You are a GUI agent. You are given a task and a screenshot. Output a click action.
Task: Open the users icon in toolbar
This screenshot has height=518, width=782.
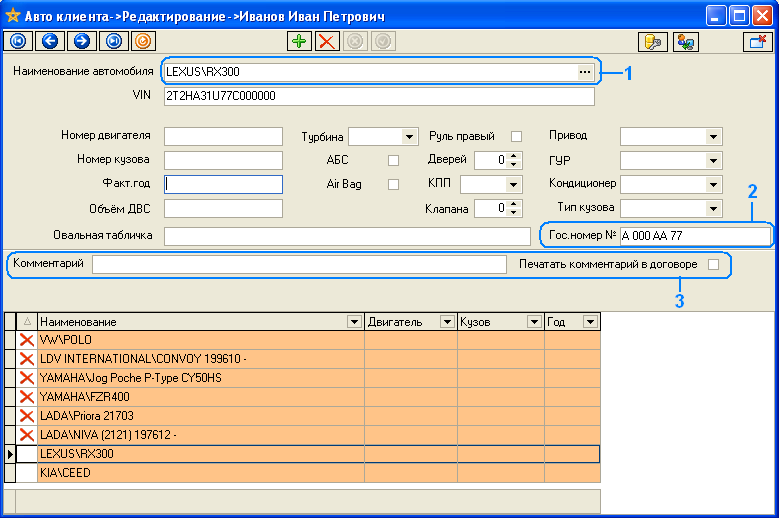686,42
